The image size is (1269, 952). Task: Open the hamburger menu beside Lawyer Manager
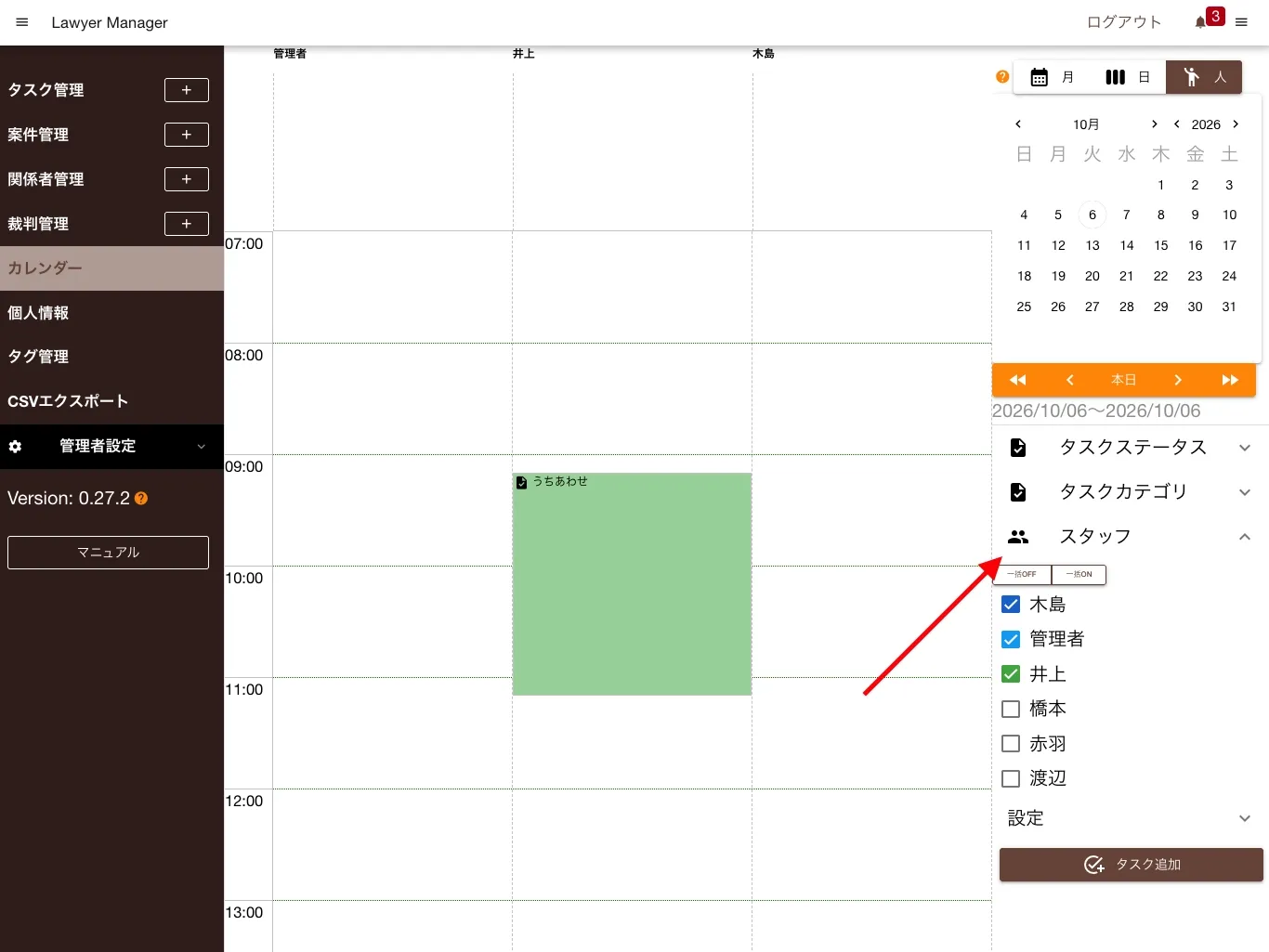tap(22, 22)
